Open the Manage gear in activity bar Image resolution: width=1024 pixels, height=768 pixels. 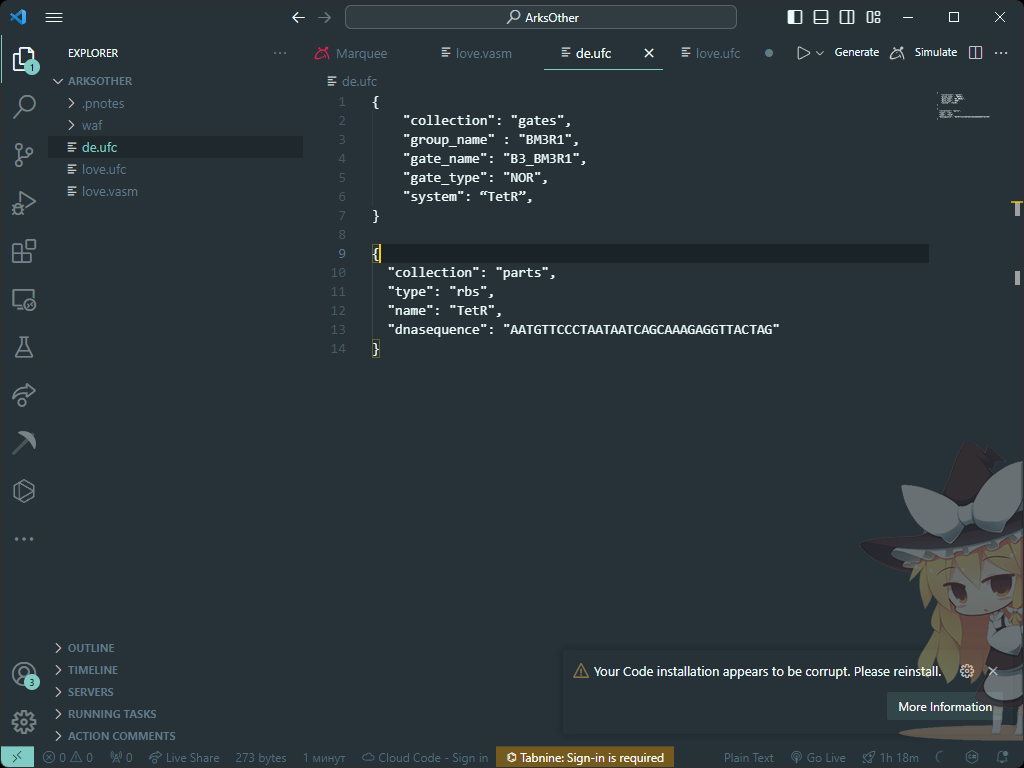pos(24,722)
